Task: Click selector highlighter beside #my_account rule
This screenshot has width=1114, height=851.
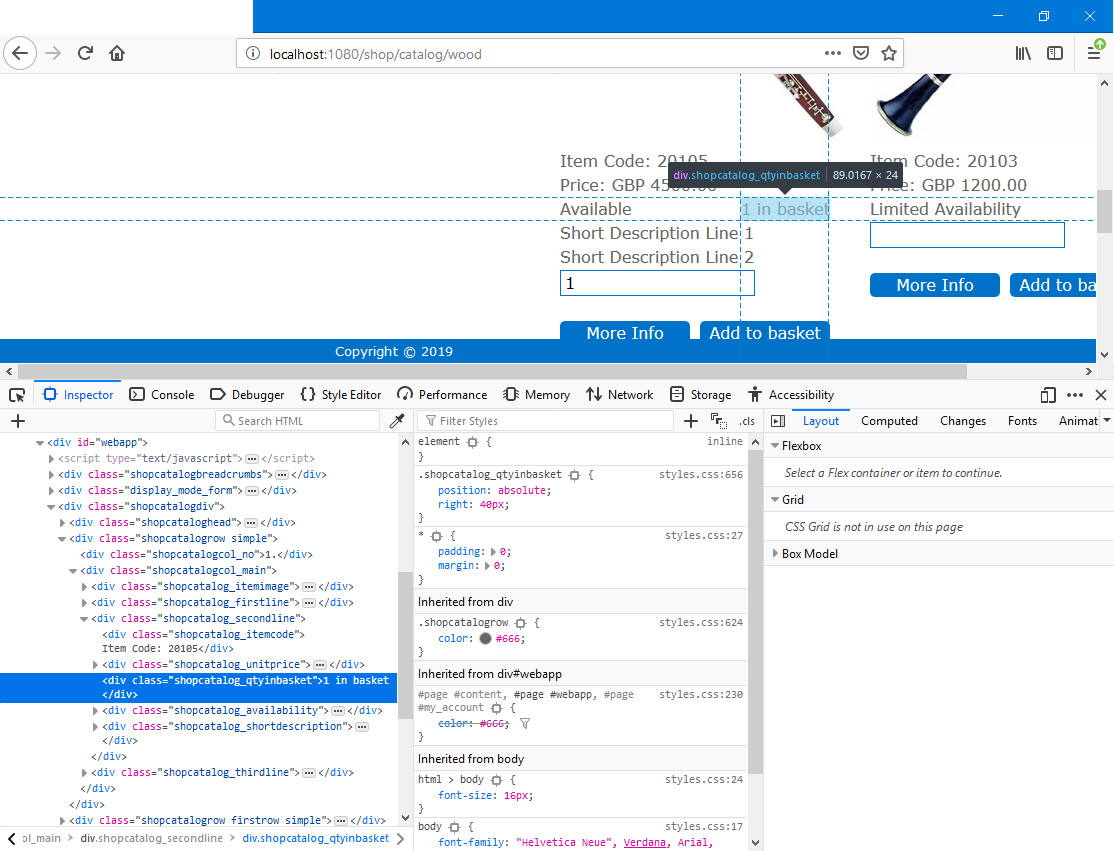Action: coord(497,708)
